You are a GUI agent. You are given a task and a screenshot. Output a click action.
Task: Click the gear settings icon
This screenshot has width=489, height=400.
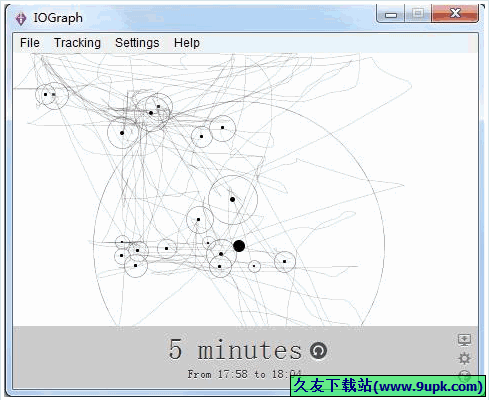(464, 358)
